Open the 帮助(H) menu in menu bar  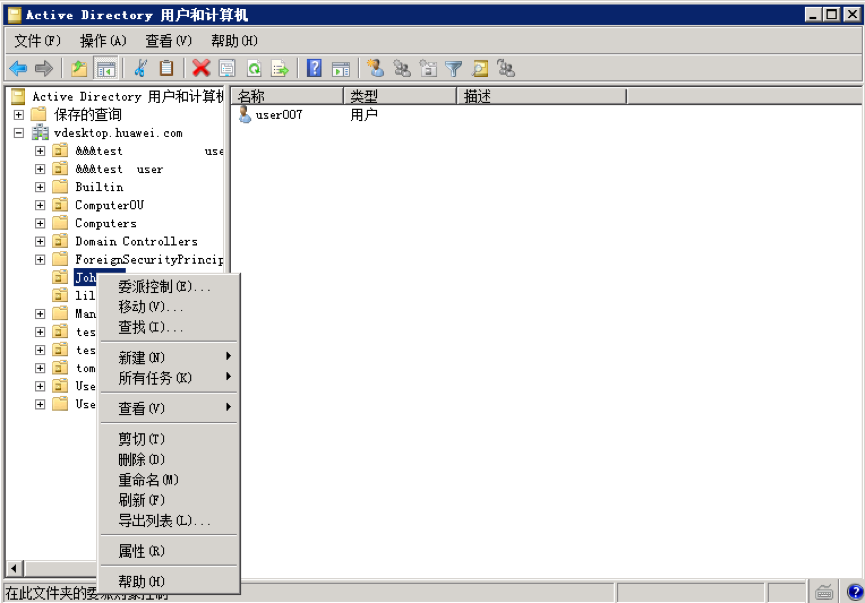point(234,41)
